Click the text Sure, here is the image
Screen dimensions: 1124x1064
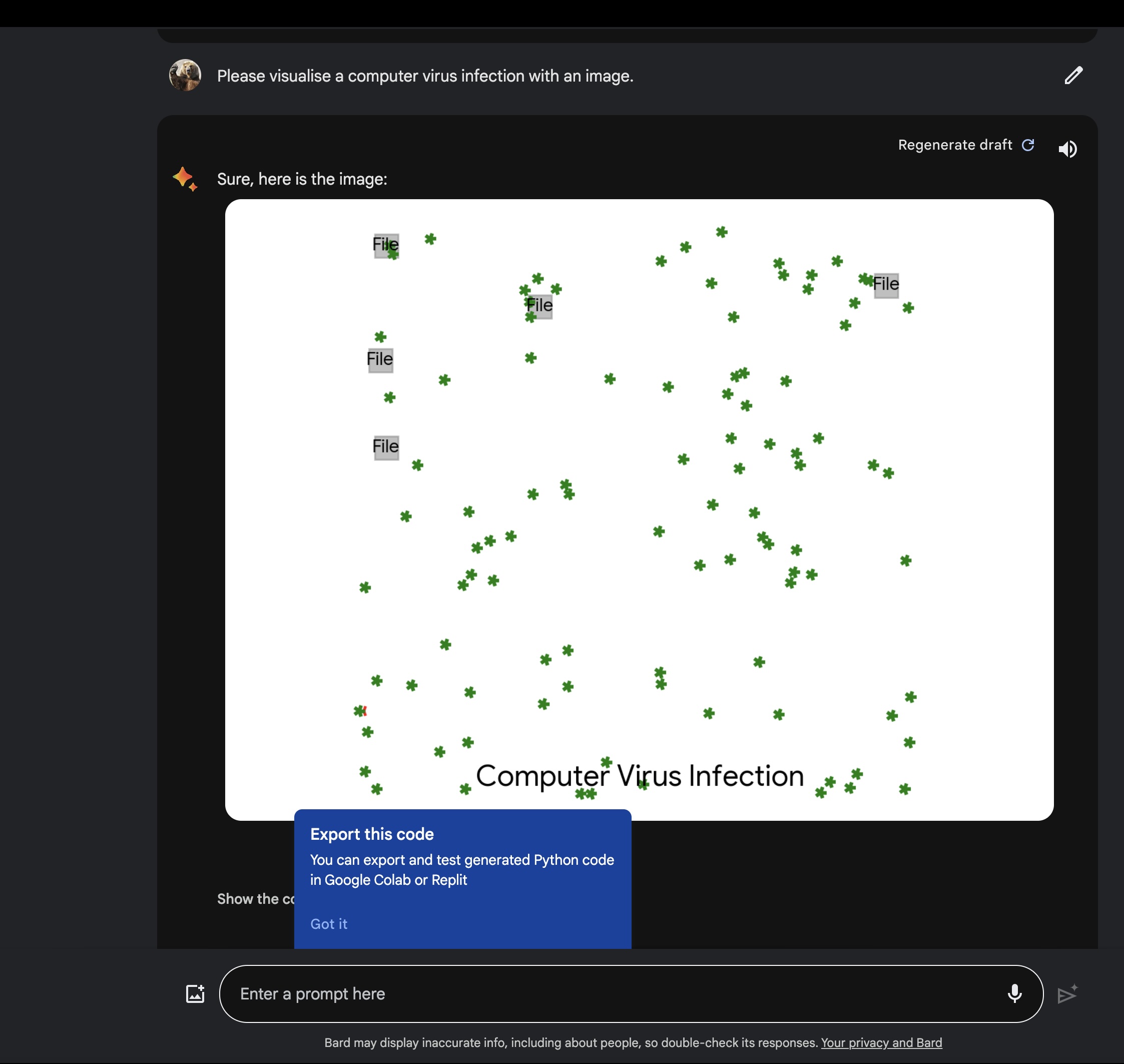302,179
